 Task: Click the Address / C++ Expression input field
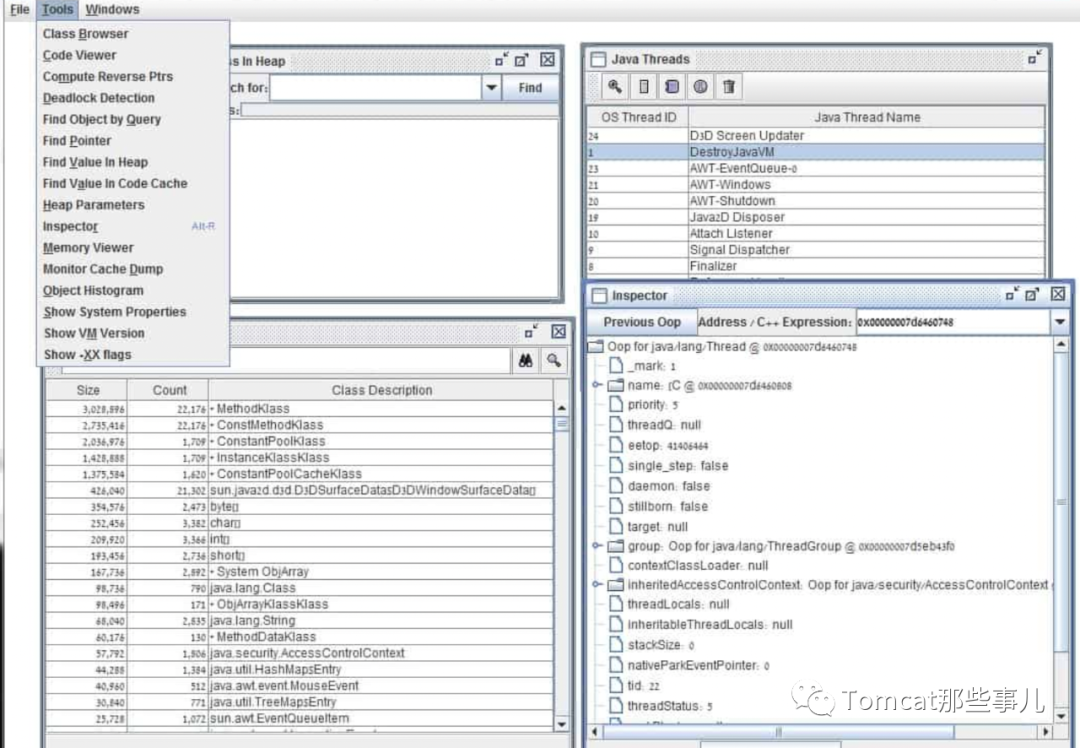pos(953,322)
